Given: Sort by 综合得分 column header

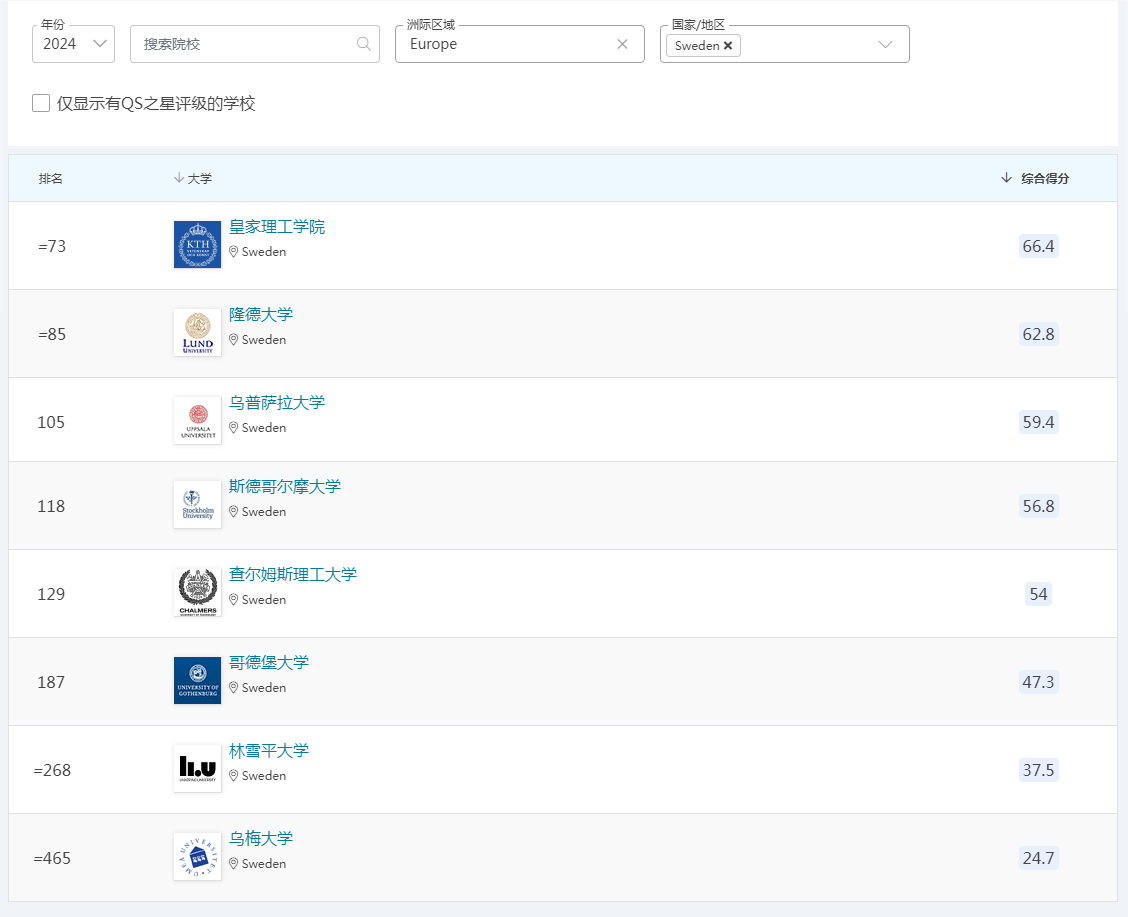Looking at the screenshot, I should [x=1044, y=178].
